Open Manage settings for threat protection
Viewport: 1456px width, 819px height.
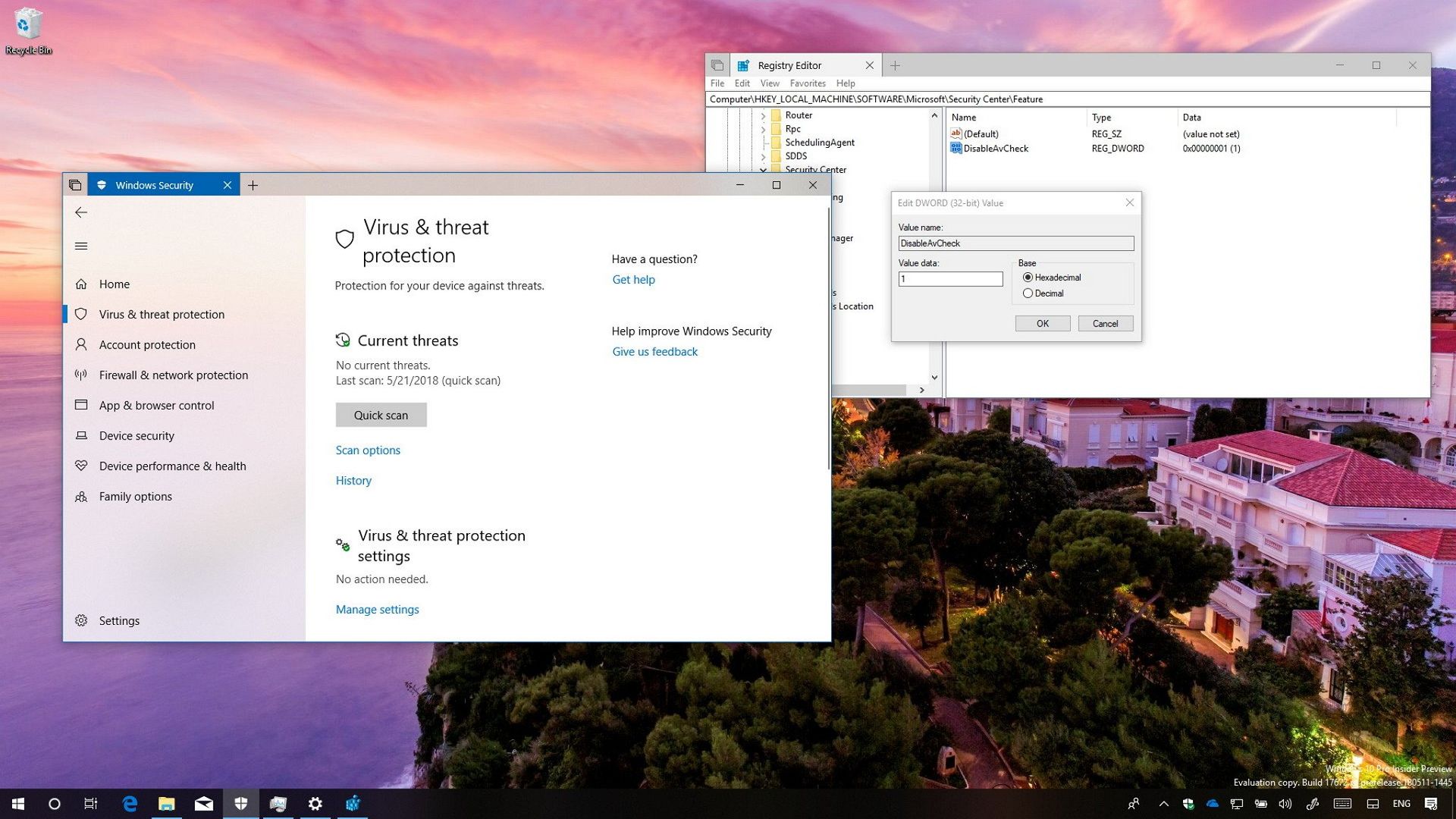[x=377, y=609]
